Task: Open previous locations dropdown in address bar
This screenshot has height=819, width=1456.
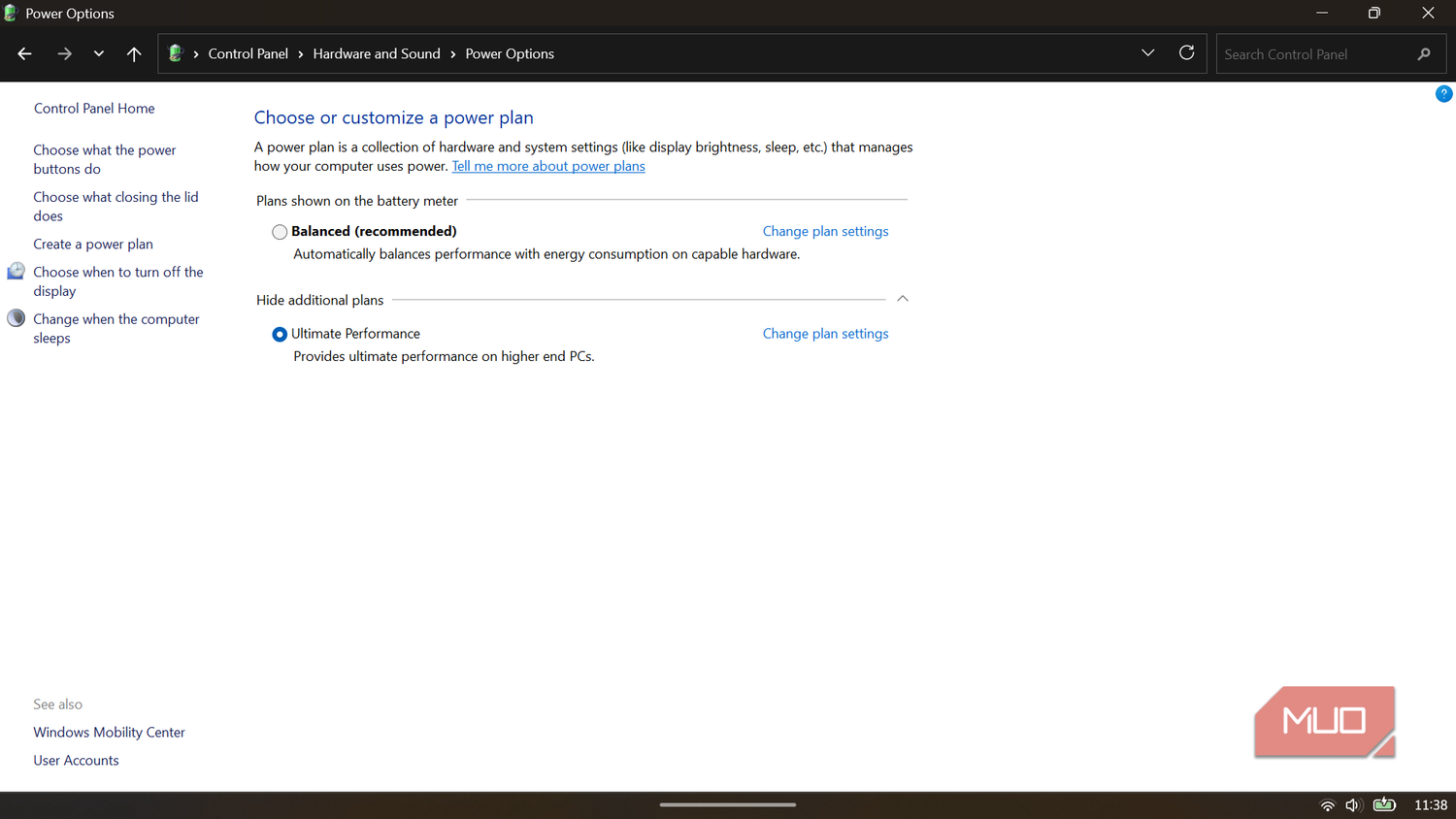Action: [1148, 53]
